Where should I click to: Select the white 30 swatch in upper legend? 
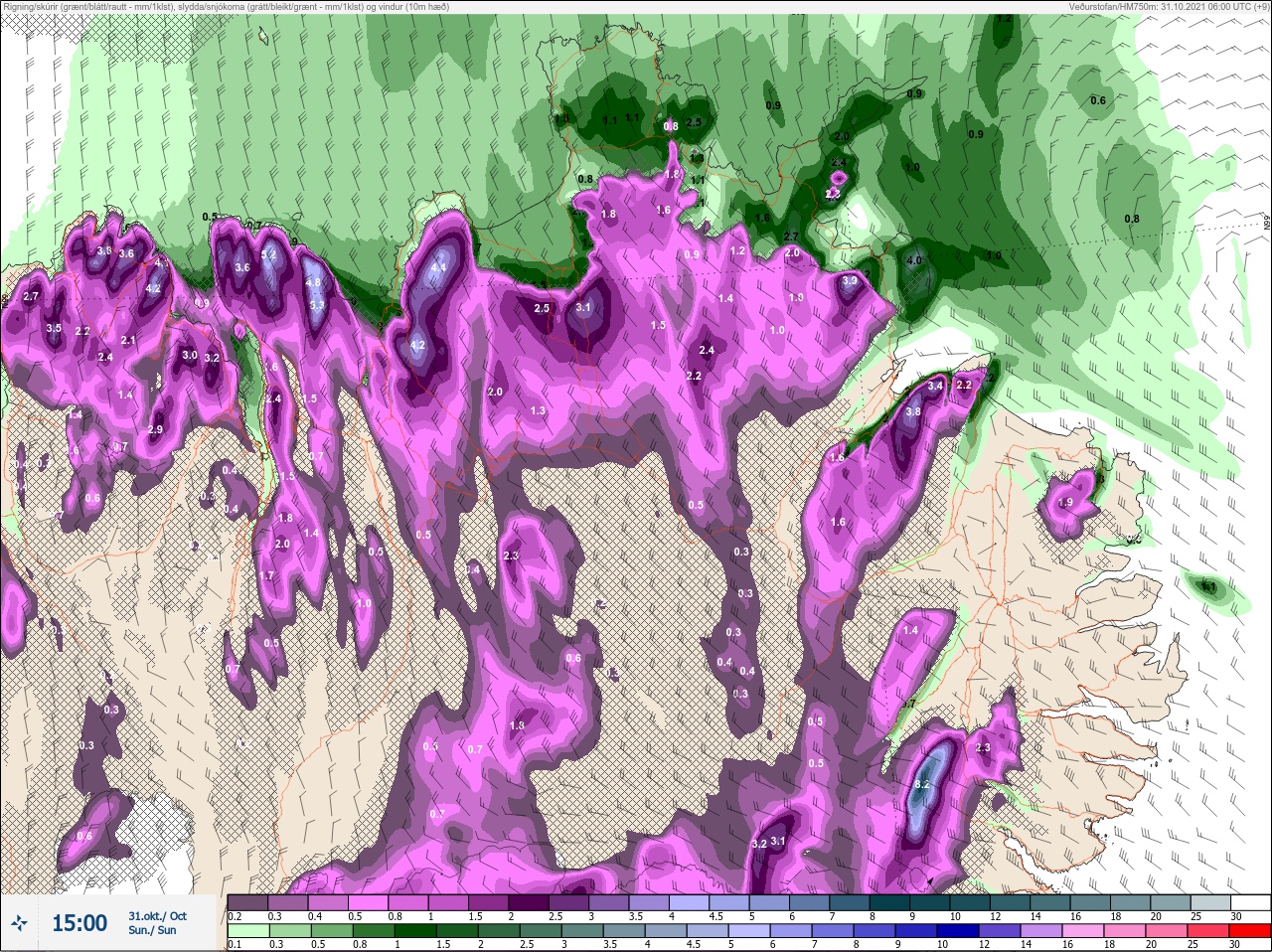click(x=1249, y=902)
